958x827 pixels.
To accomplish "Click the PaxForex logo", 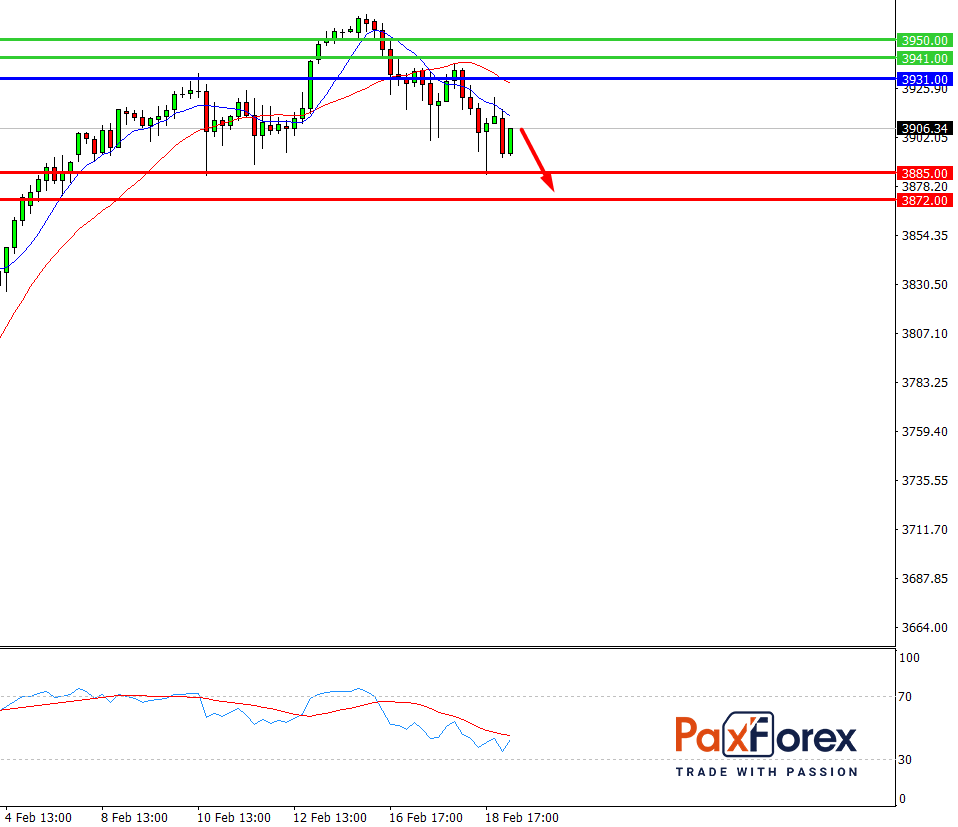I will pyautogui.click(x=766, y=739).
